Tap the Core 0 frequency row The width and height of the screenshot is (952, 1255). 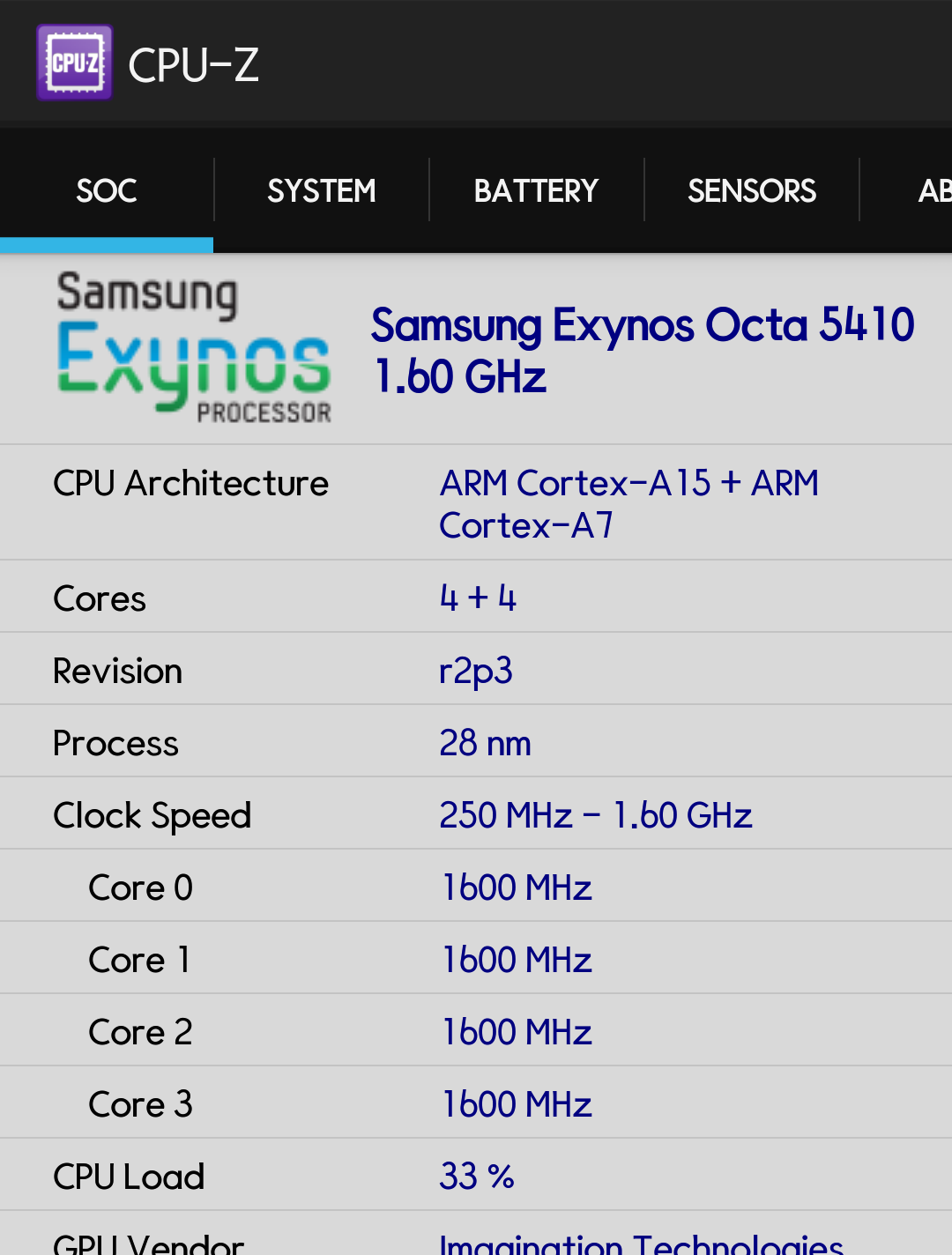[476, 887]
